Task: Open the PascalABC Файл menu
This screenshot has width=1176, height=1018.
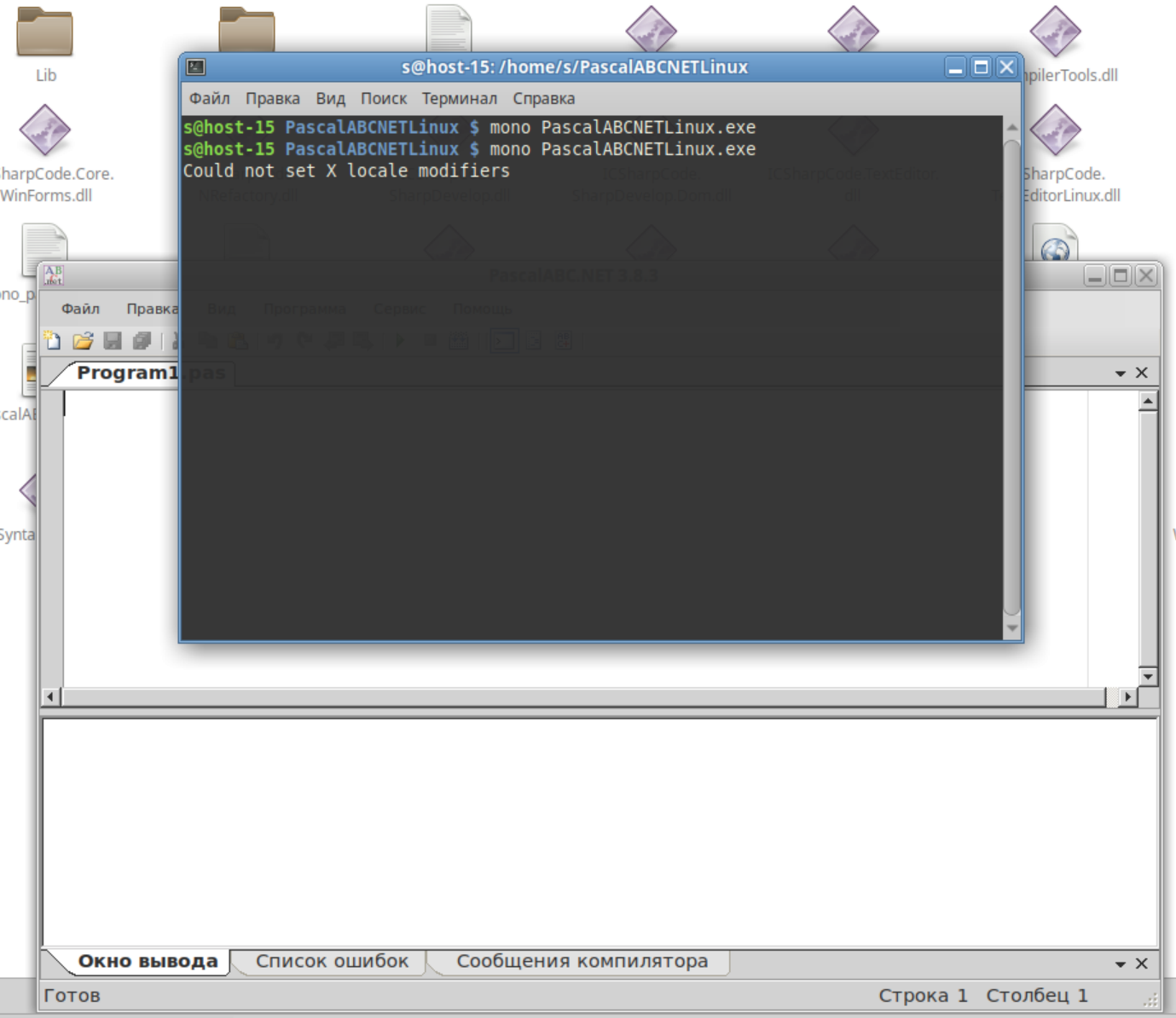Action: coord(80,309)
